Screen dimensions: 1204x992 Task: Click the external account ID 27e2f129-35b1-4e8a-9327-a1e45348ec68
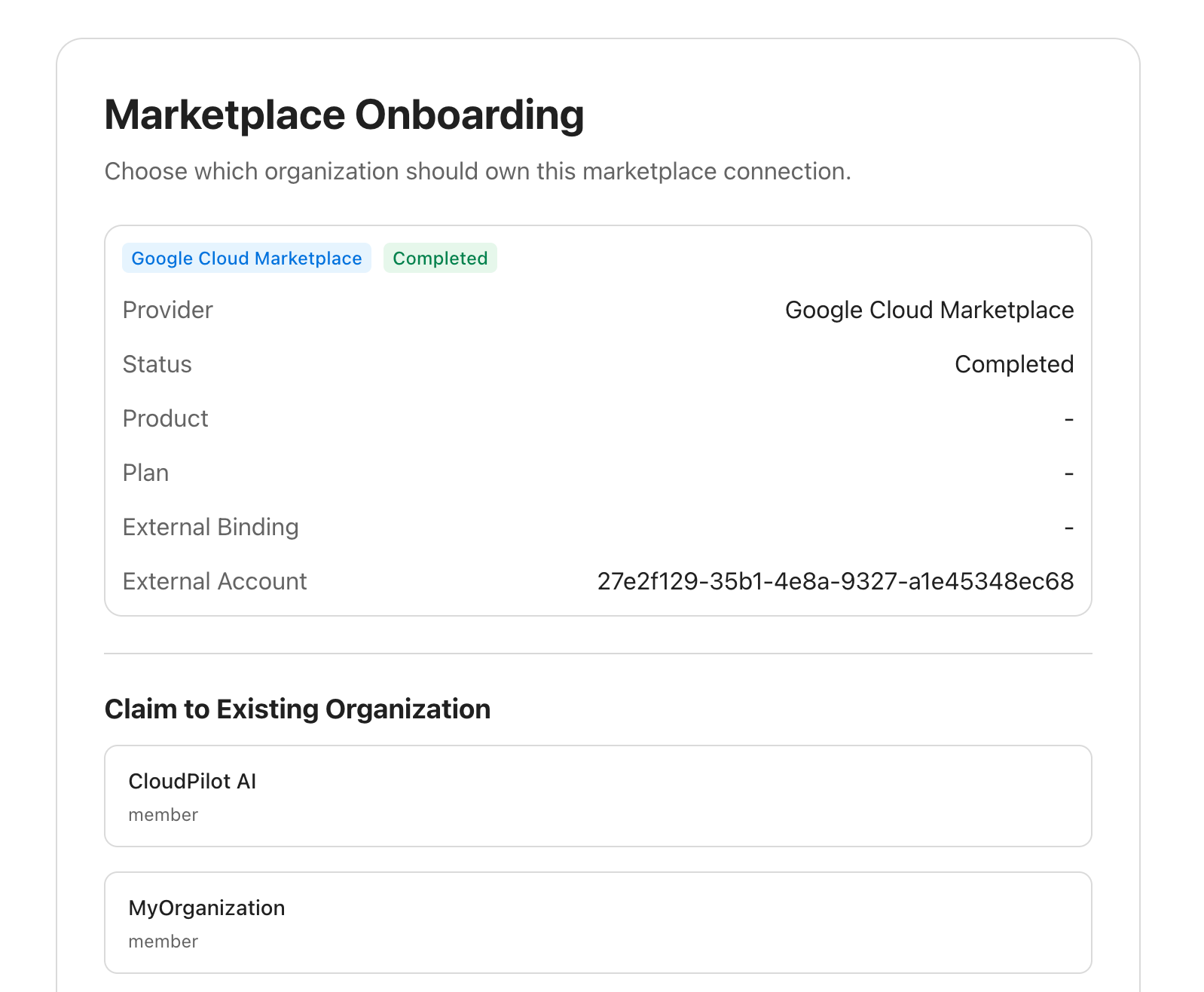(836, 581)
